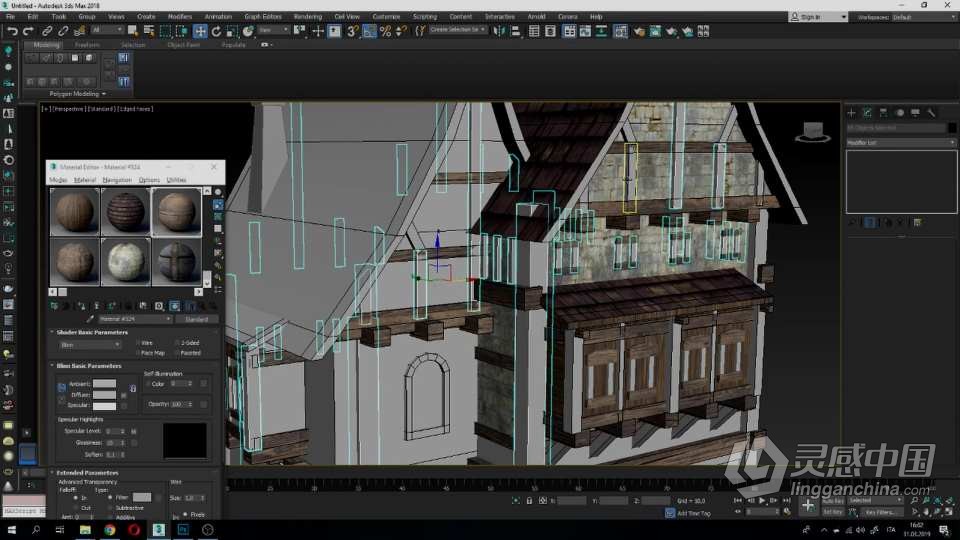The height and width of the screenshot is (540, 960).
Task: Open the selection filter All dropdown
Action: click(x=107, y=30)
